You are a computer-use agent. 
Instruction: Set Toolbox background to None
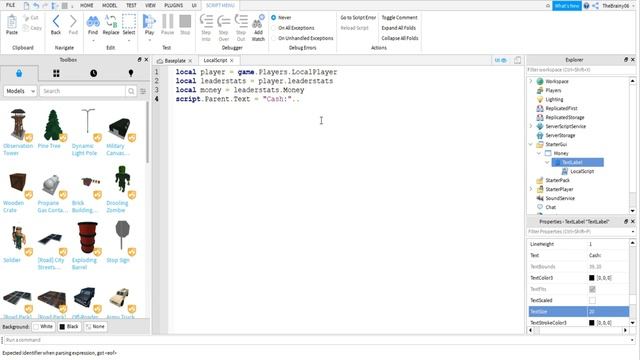click(x=96, y=327)
